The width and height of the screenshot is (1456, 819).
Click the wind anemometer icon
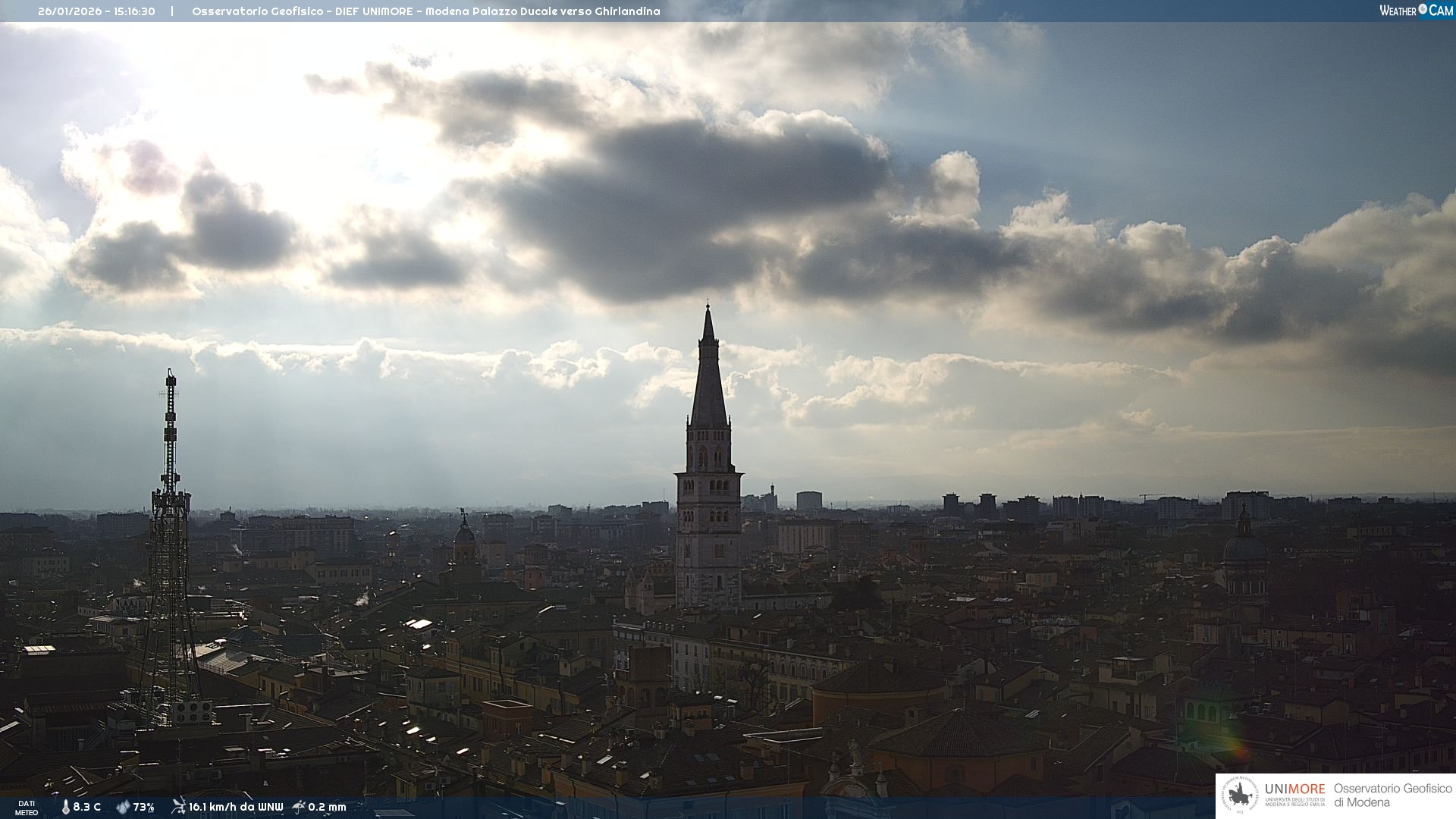click(178, 807)
